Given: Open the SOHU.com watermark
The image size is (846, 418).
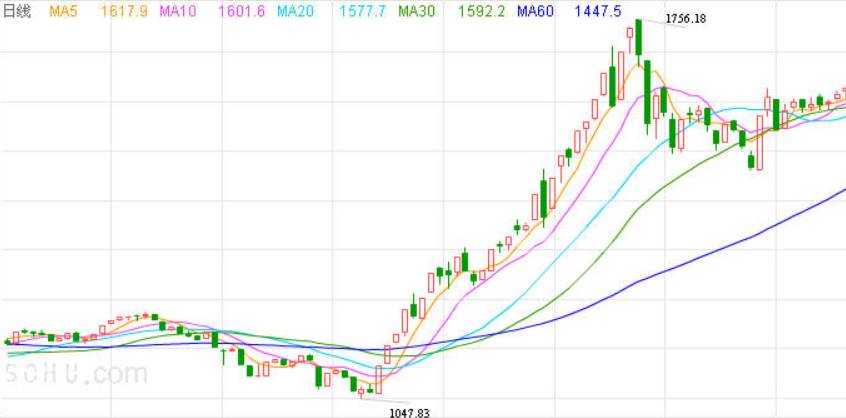Looking at the screenshot, I should click(75, 375).
